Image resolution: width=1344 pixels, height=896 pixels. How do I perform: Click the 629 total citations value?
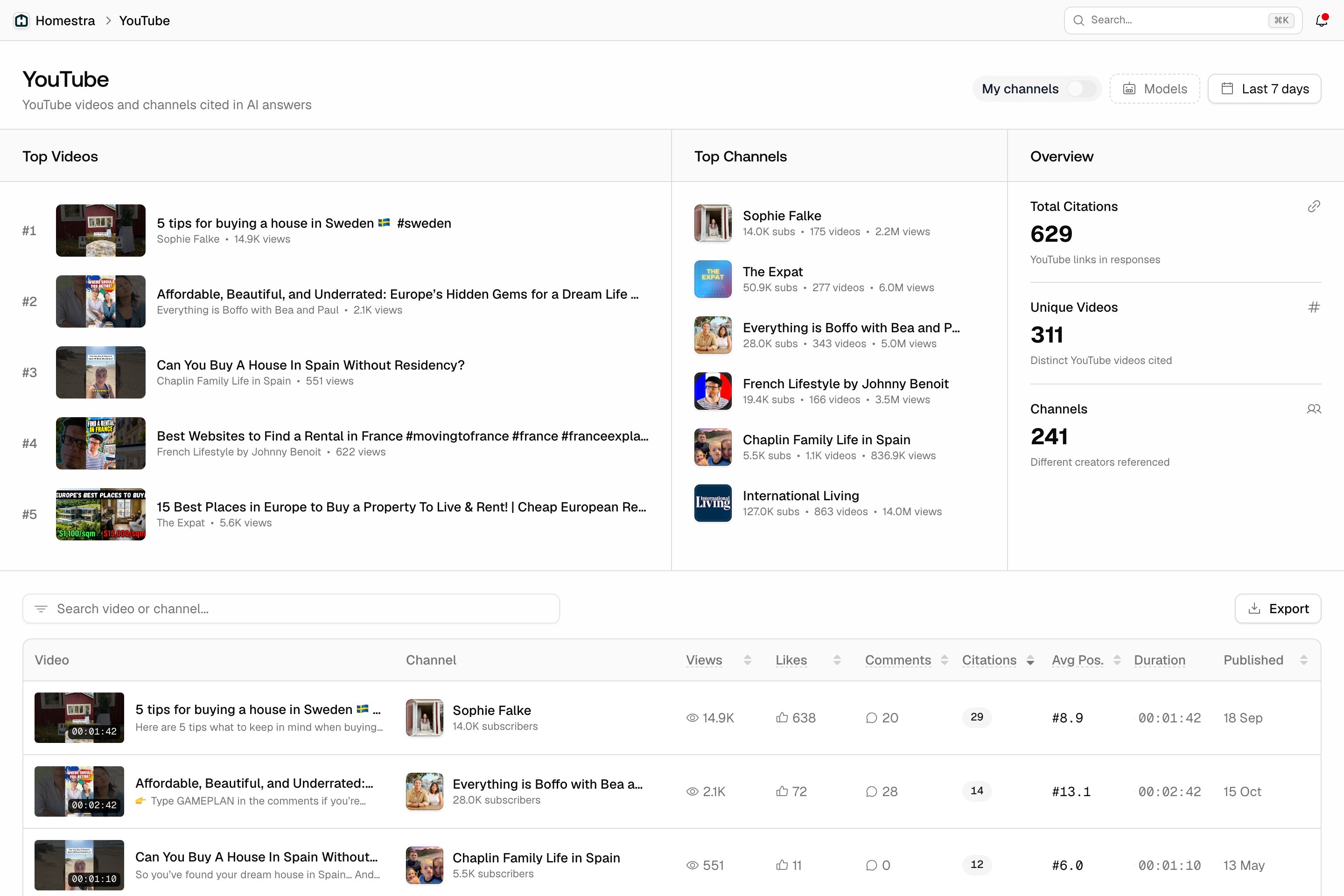pyautogui.click(x=1051, y=234)
